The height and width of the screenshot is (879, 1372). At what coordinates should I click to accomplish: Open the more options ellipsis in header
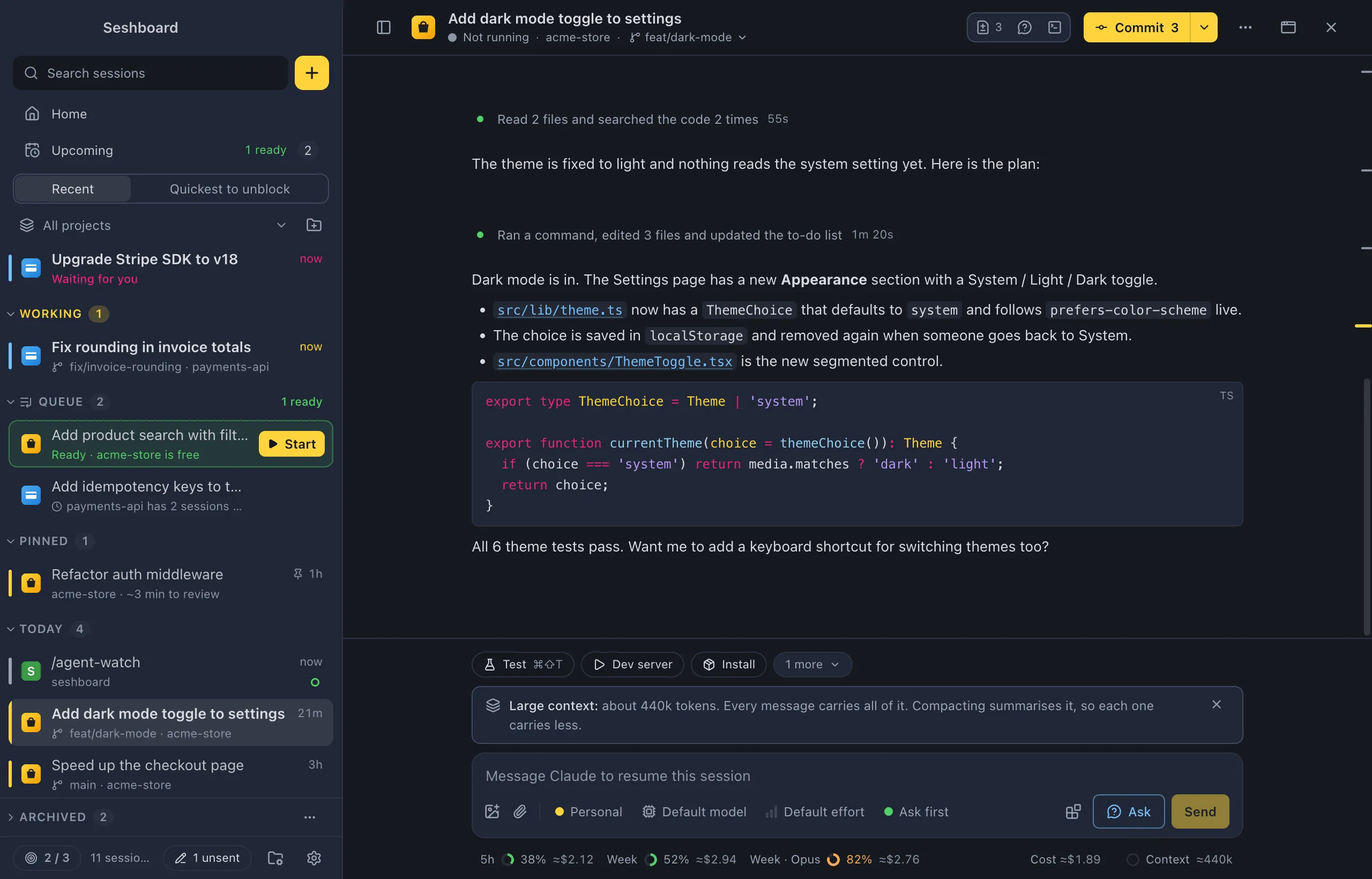click(x=1246, y=27)
